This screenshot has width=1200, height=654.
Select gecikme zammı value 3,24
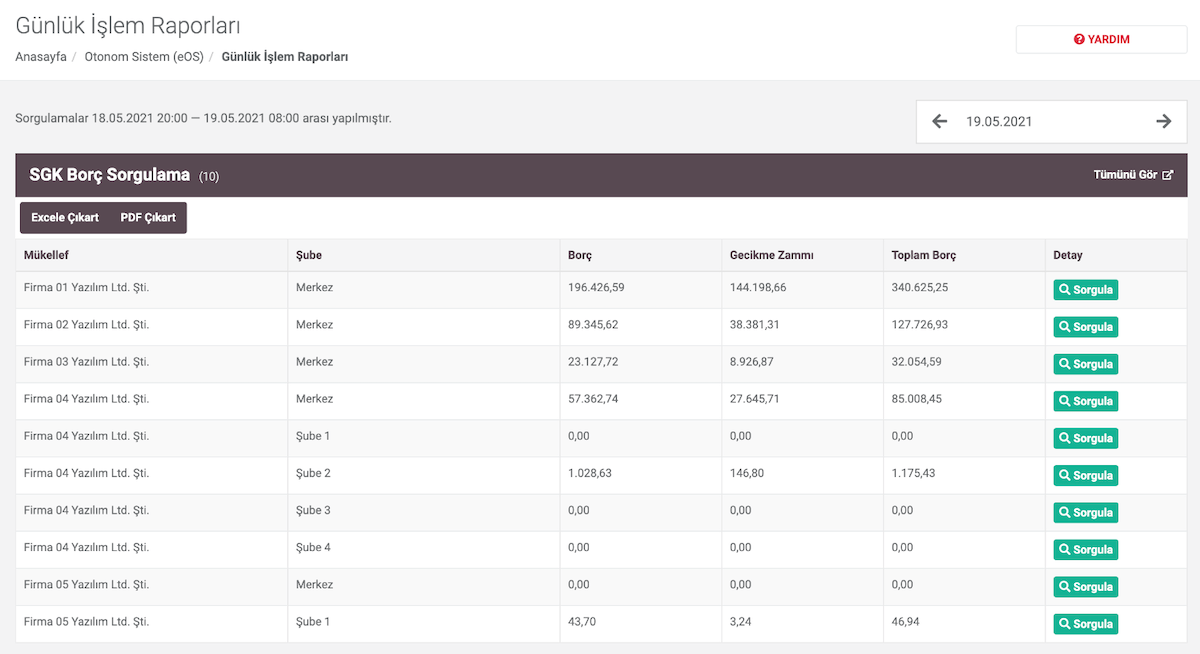(741, 621)
